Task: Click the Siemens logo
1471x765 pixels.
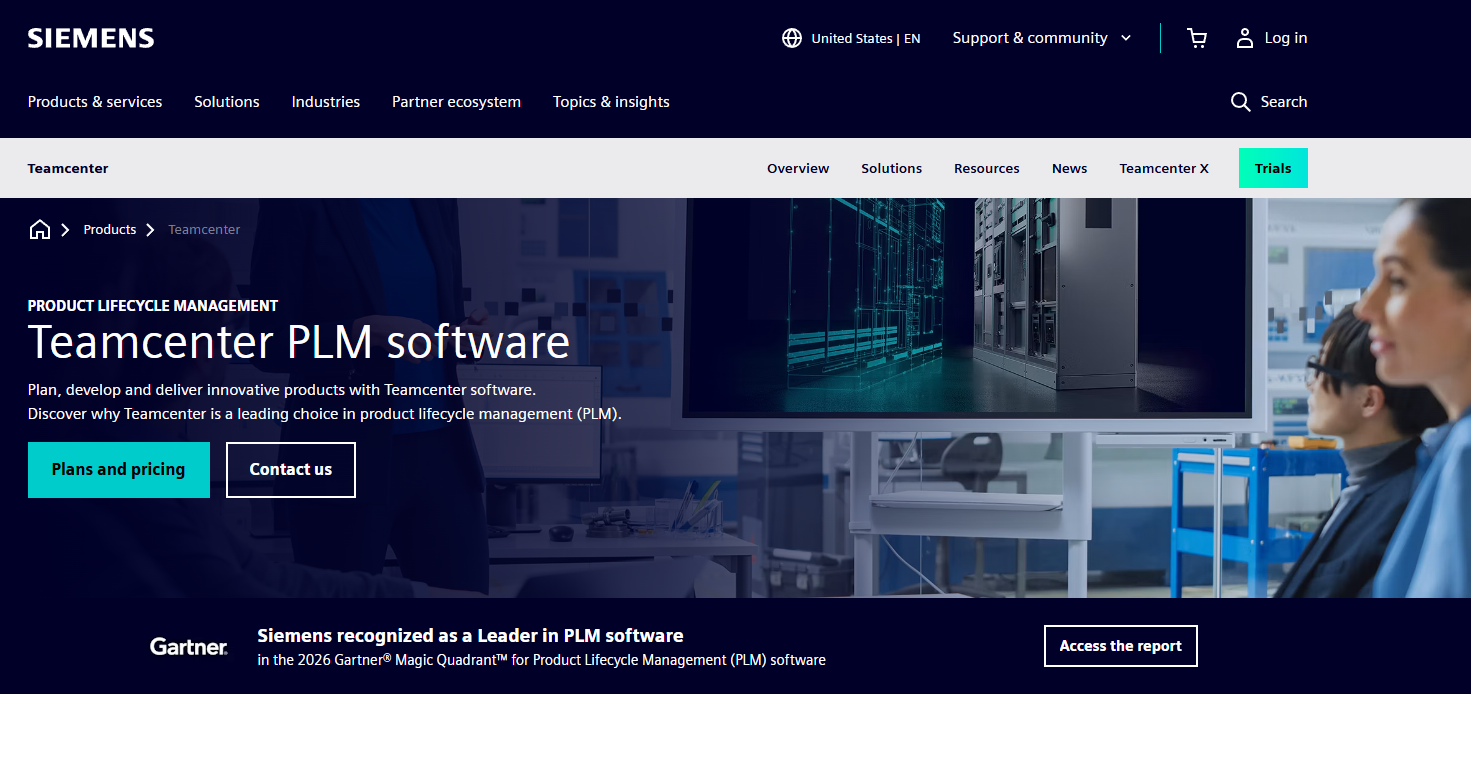Action: coord(91,38)
